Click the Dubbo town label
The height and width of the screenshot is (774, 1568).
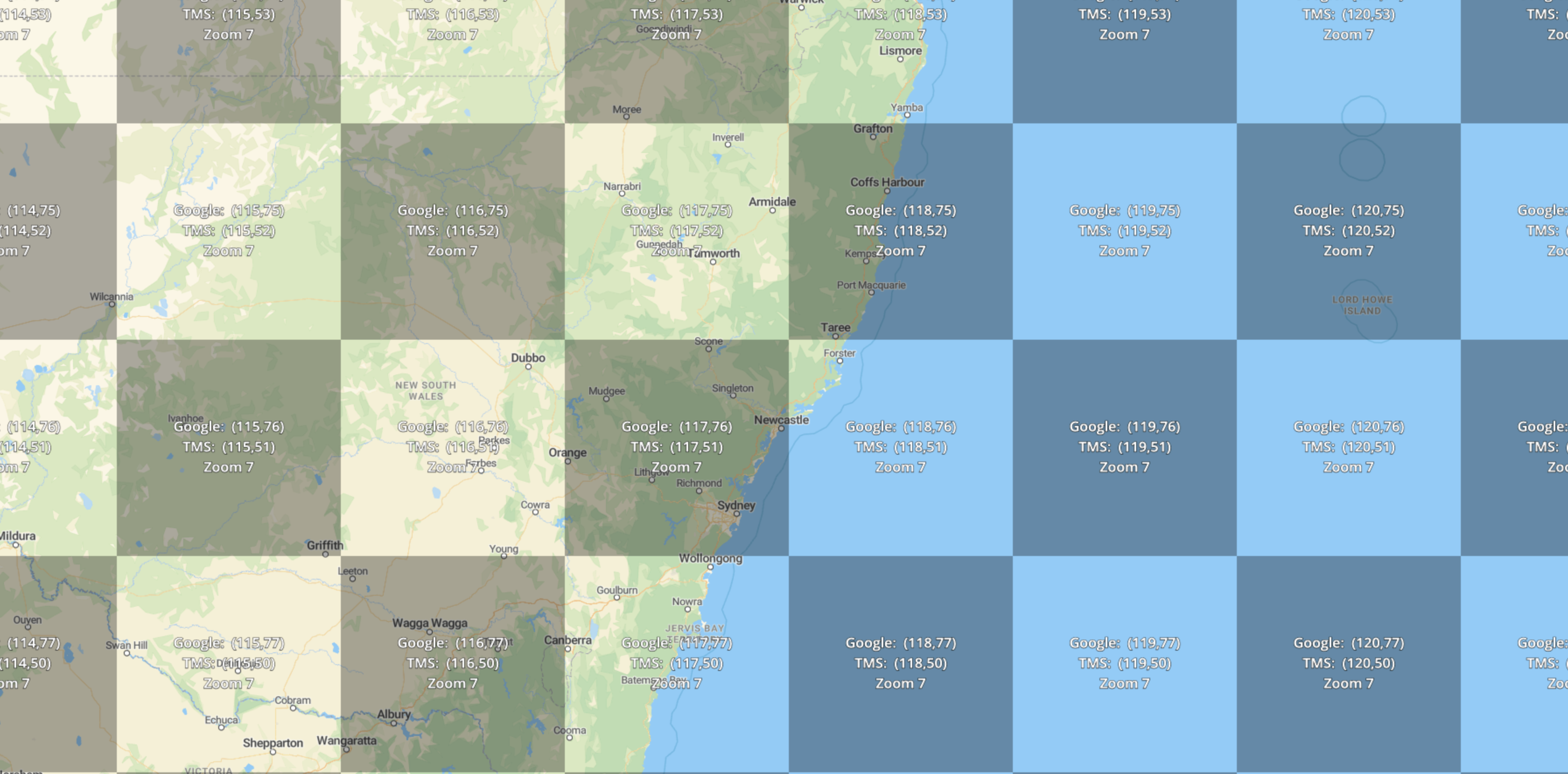[528, 358]
